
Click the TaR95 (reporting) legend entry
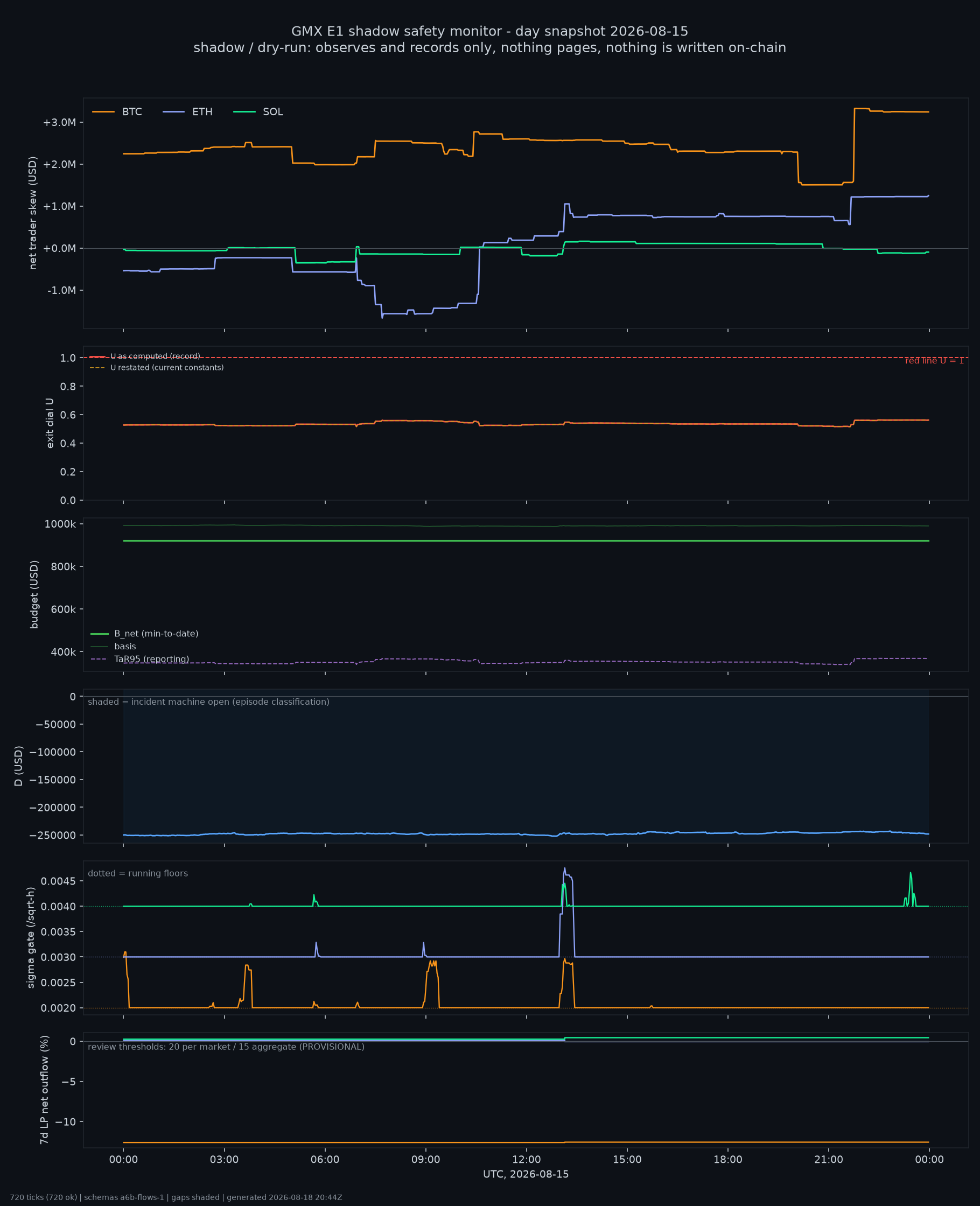coord(140,659)
